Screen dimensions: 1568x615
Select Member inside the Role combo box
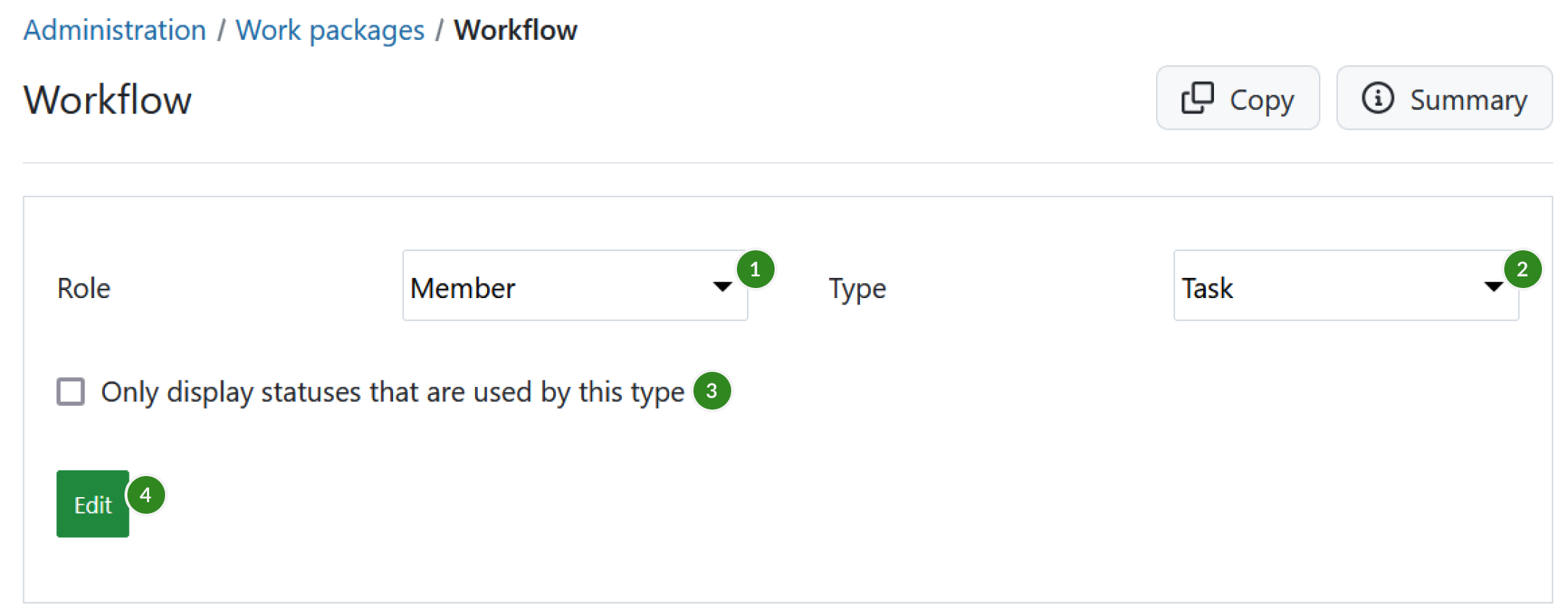point(463,287)
